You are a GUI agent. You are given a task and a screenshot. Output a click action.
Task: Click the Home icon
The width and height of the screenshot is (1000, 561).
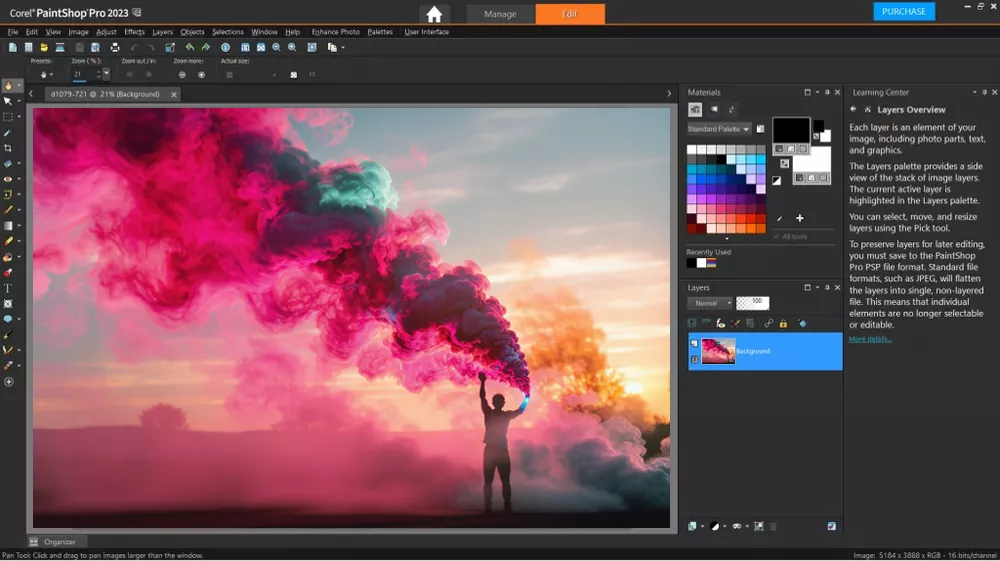(x=434, y=14)
